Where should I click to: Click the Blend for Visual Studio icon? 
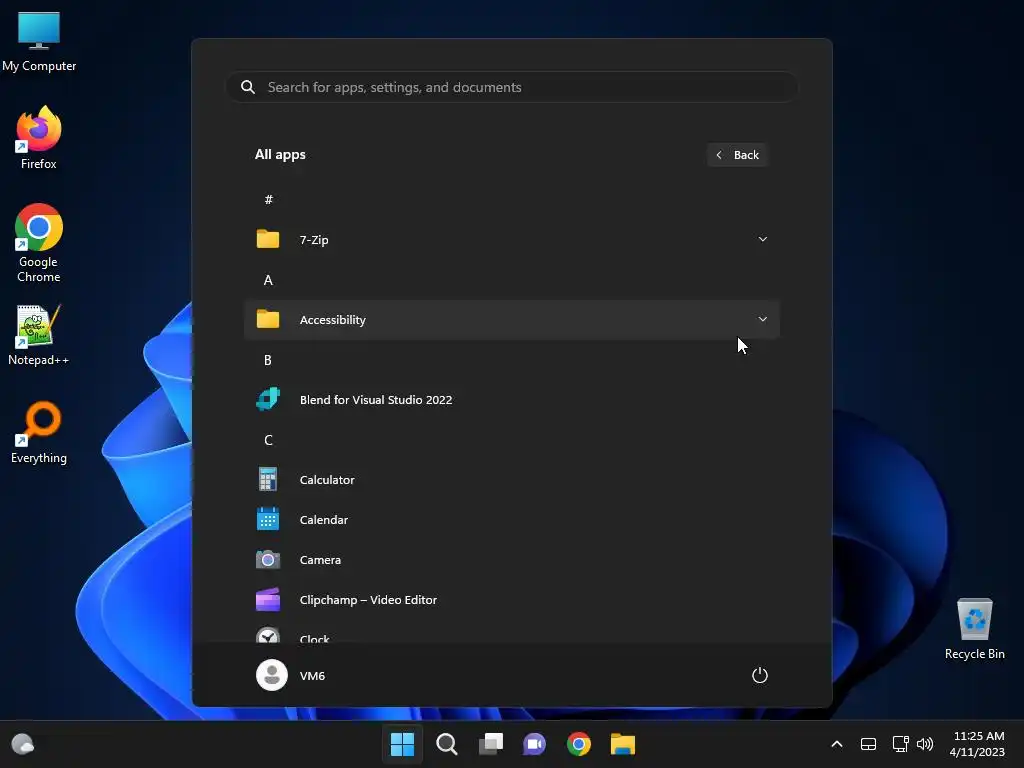coord(268,399)
